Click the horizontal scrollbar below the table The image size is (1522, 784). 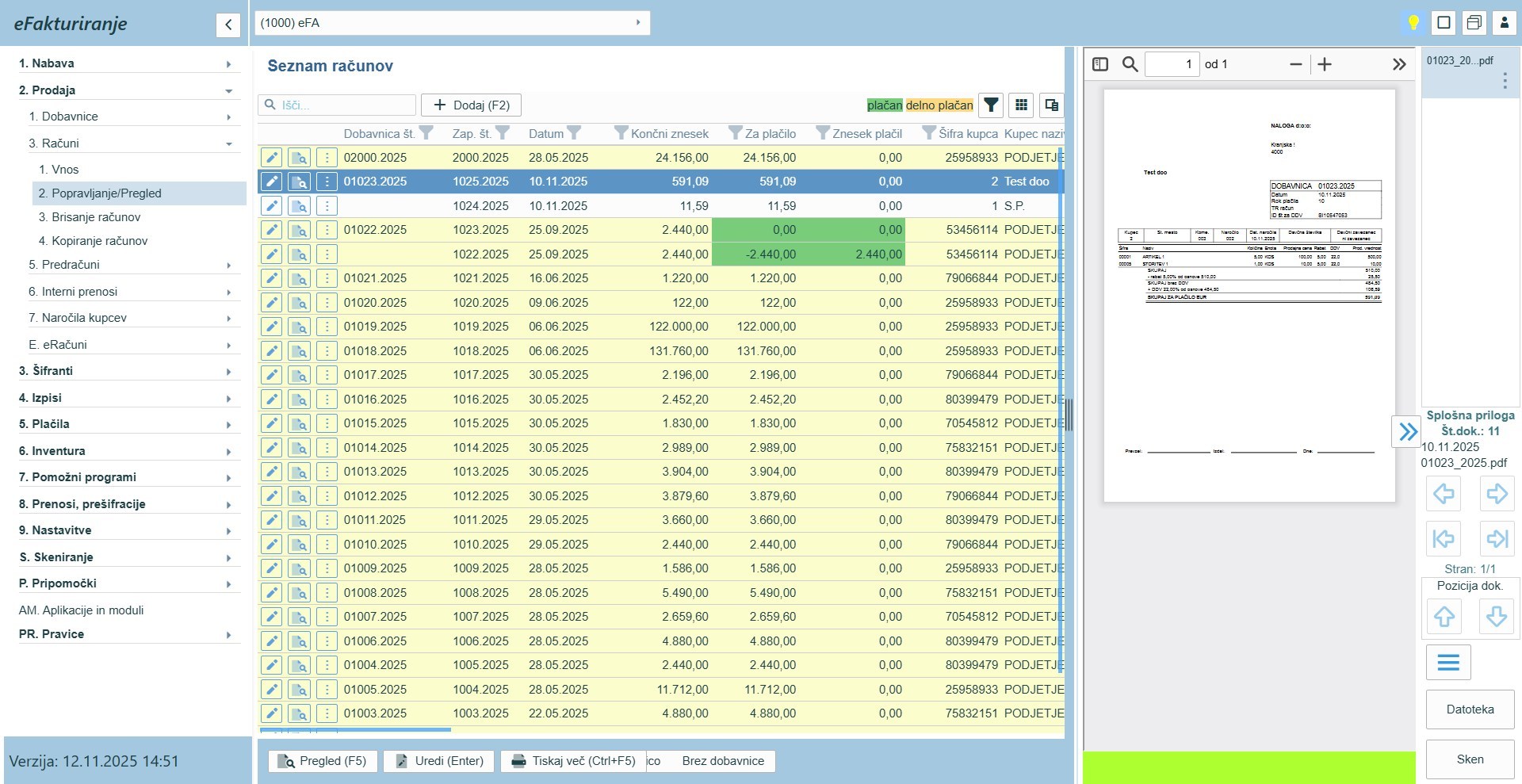tap(355, 729)
